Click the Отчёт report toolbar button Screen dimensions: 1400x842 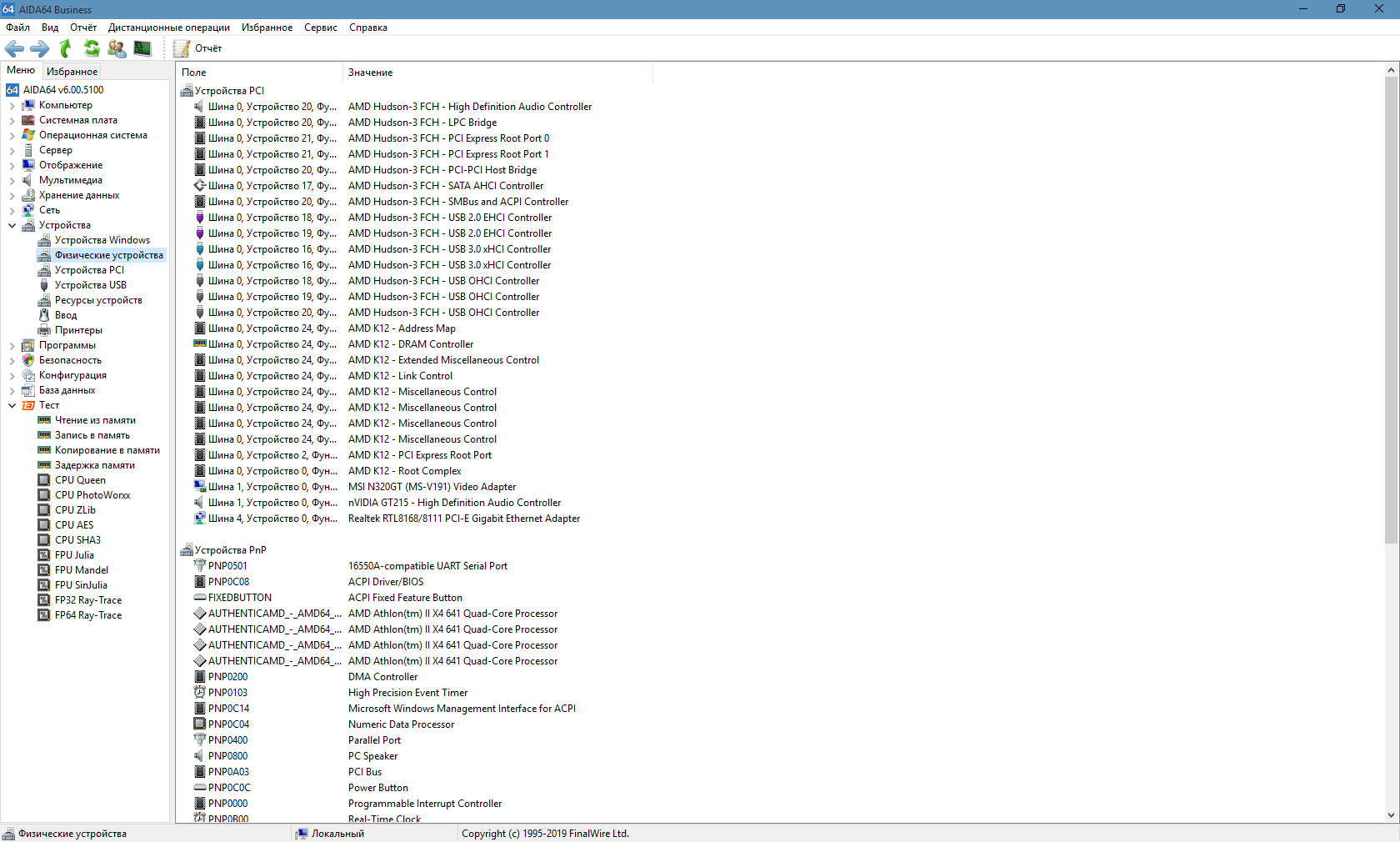(197, 48)
